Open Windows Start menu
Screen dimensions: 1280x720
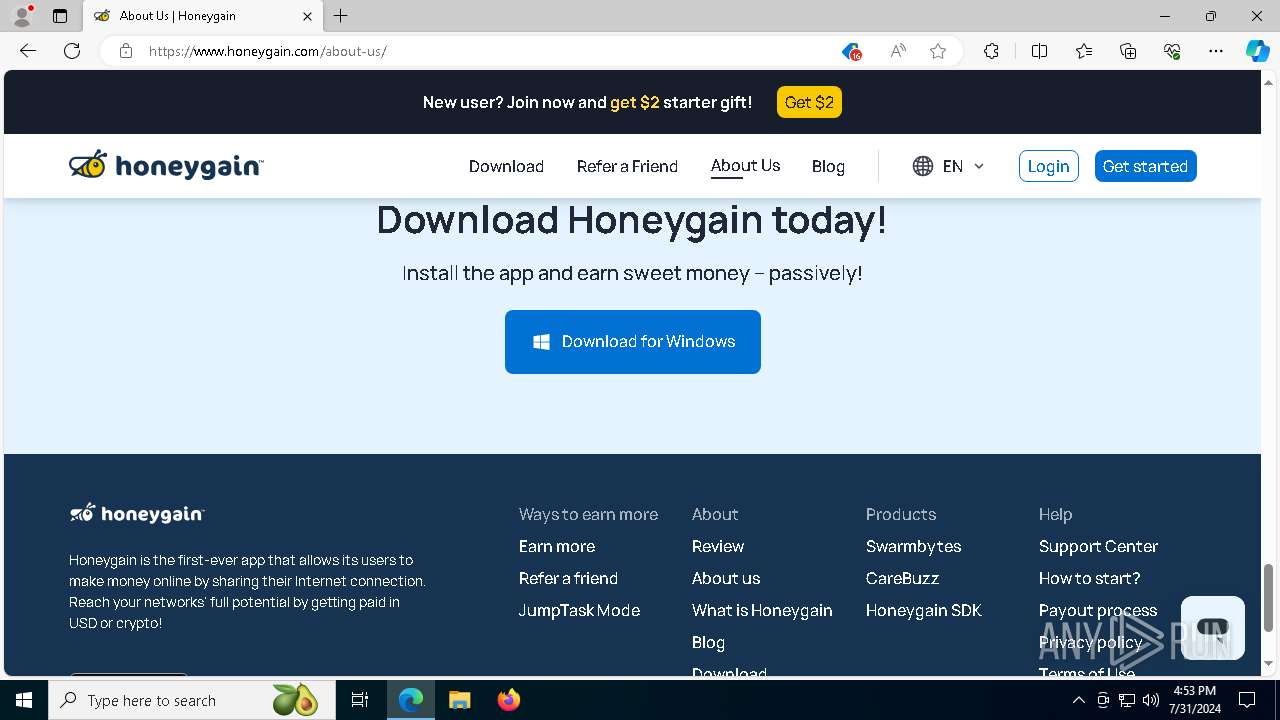(x=24, y=700)
